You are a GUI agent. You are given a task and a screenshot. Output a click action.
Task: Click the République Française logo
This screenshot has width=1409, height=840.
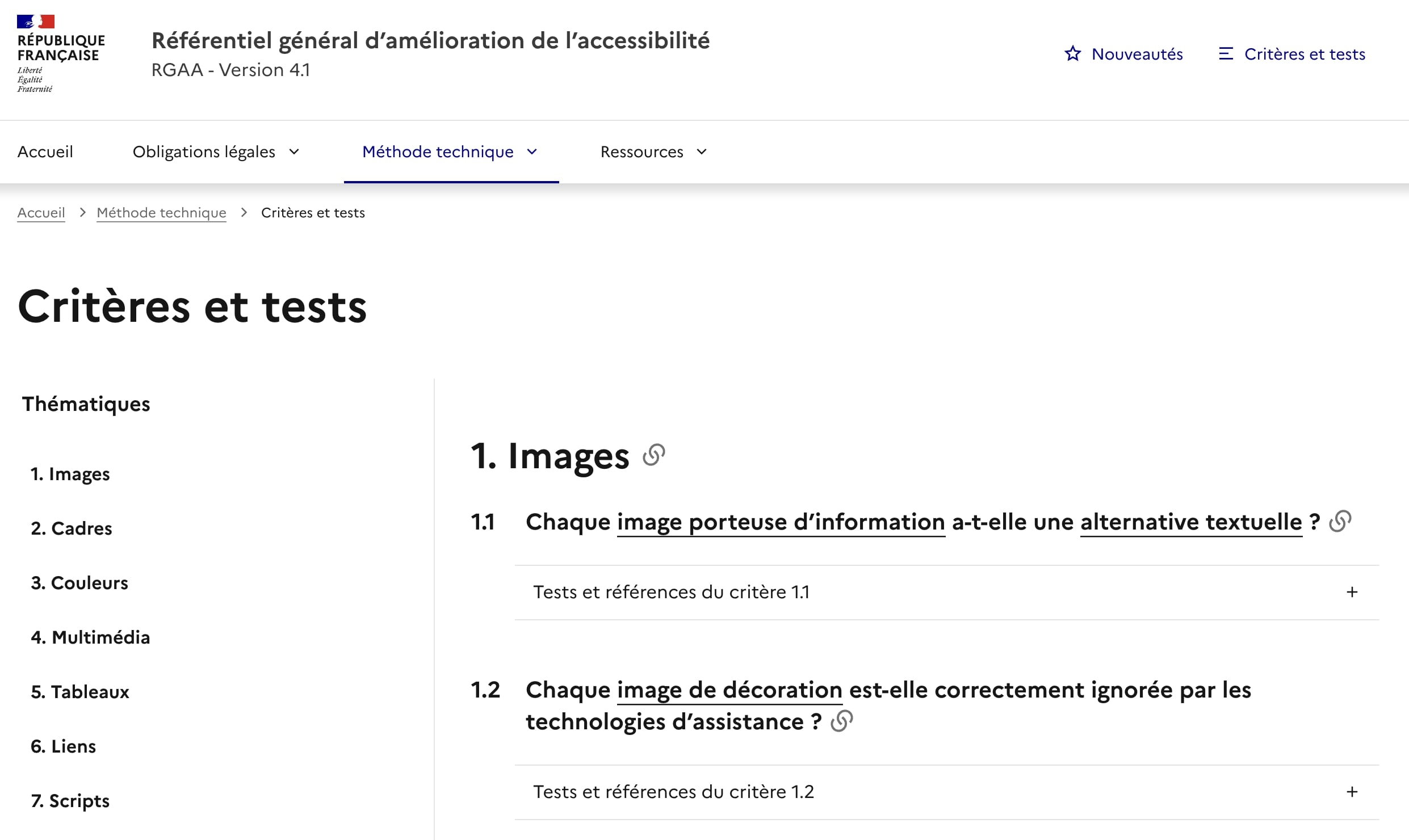pos(61,51)
